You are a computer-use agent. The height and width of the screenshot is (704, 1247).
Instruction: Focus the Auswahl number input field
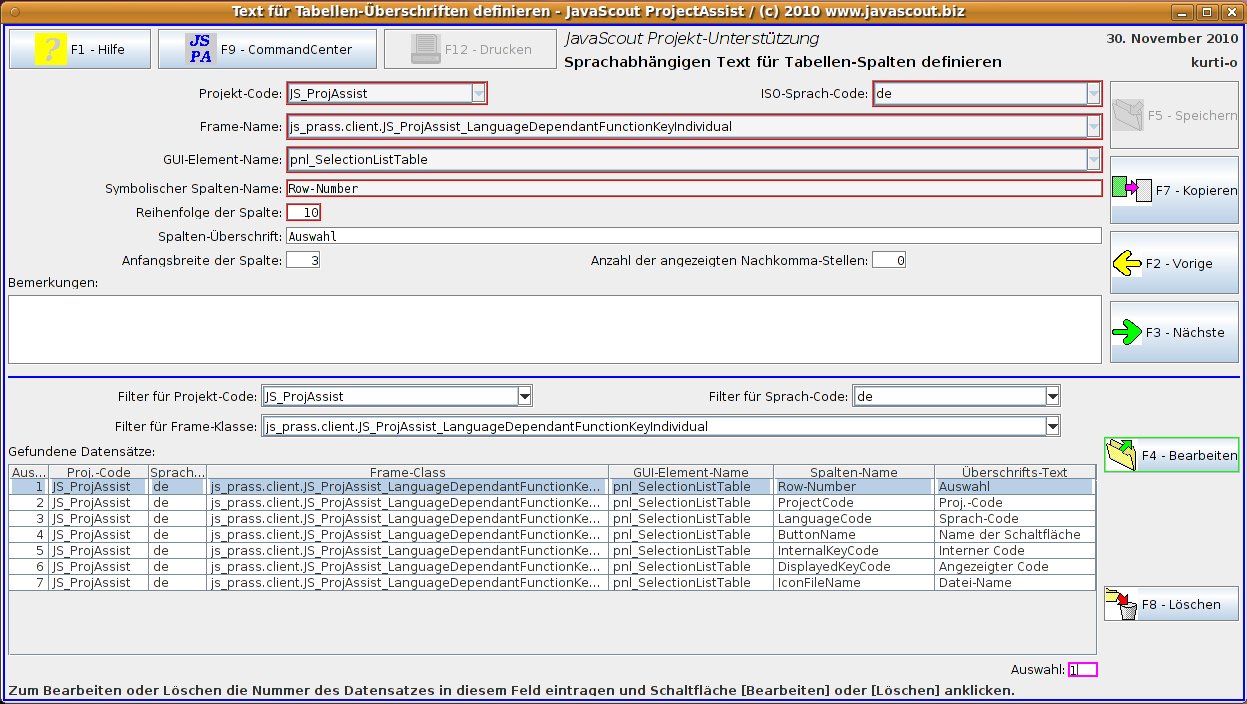(1082, 670)
